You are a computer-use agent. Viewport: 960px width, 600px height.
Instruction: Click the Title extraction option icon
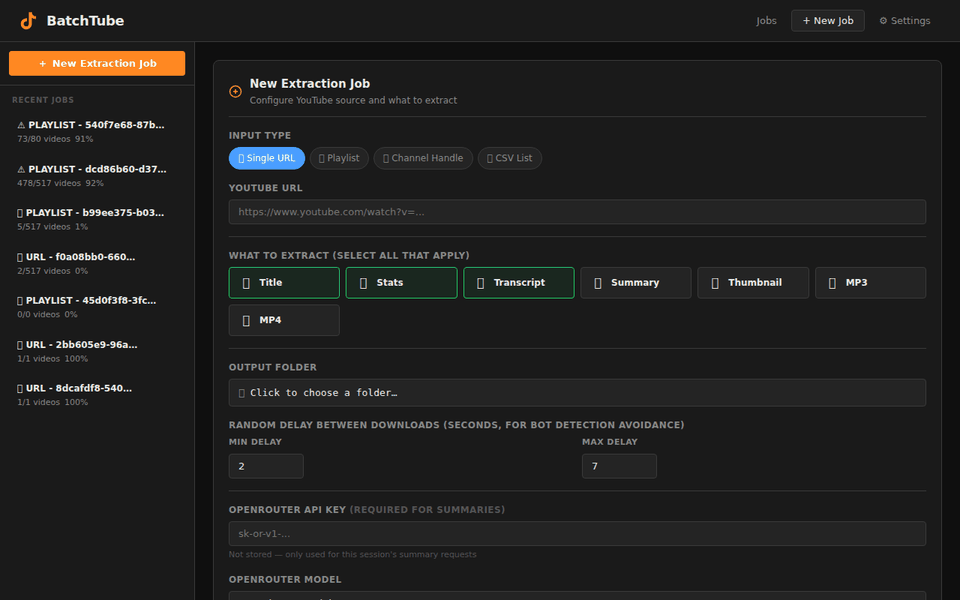(x=243, y=283)
